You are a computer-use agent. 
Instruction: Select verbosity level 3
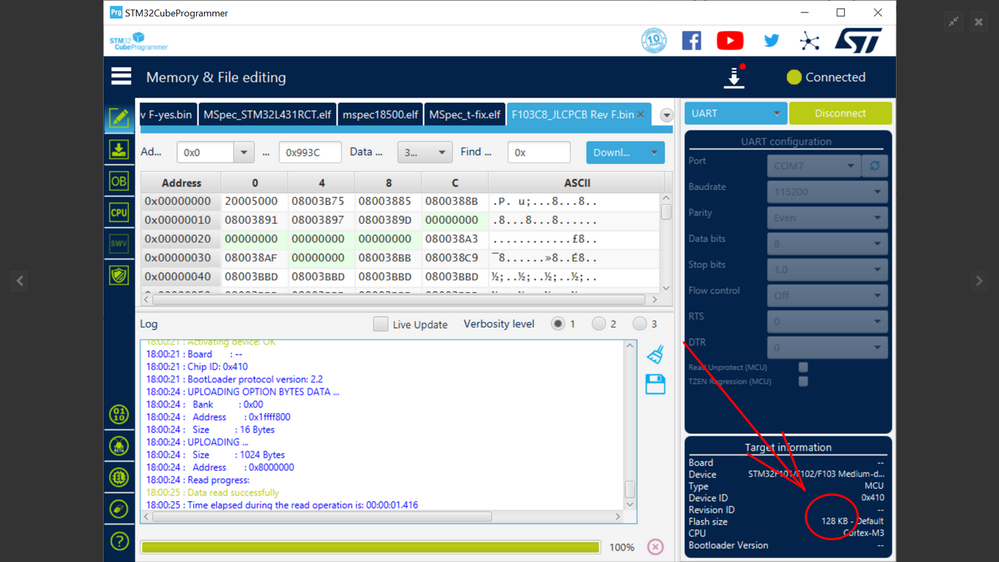click(639, 324)
